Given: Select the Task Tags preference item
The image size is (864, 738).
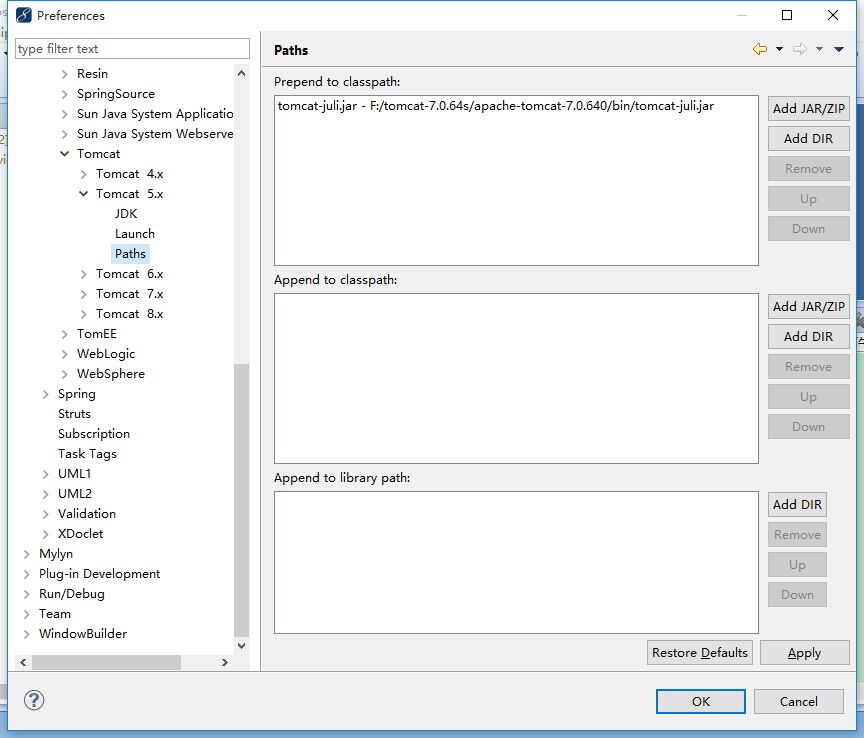Looking at the screenshot, I should (x=87, y=454).
